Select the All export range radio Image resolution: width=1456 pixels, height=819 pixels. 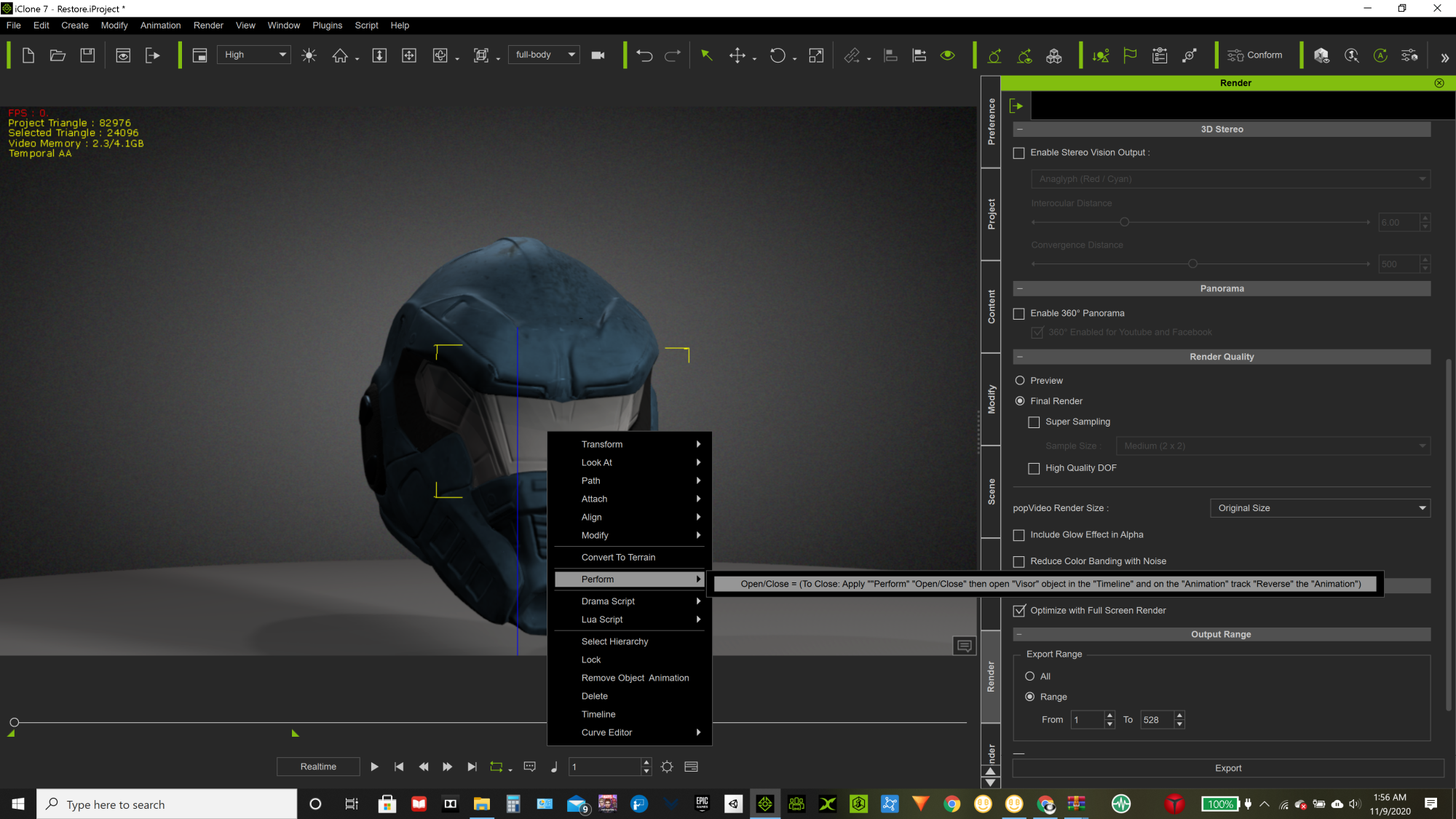(1029, 676)
